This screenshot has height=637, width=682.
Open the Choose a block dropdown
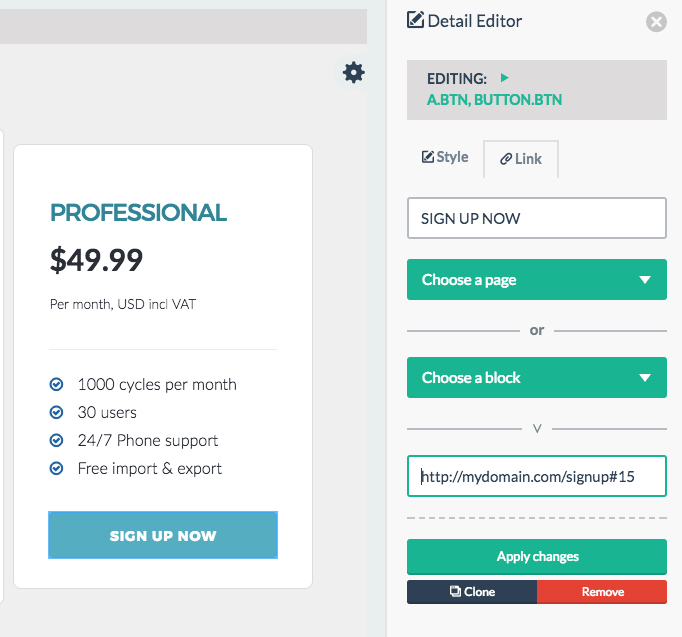coord(536,377)
